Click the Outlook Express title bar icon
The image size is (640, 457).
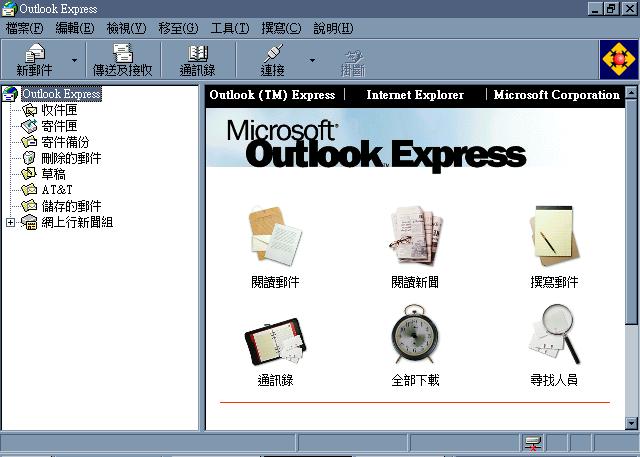coord(9,9)
